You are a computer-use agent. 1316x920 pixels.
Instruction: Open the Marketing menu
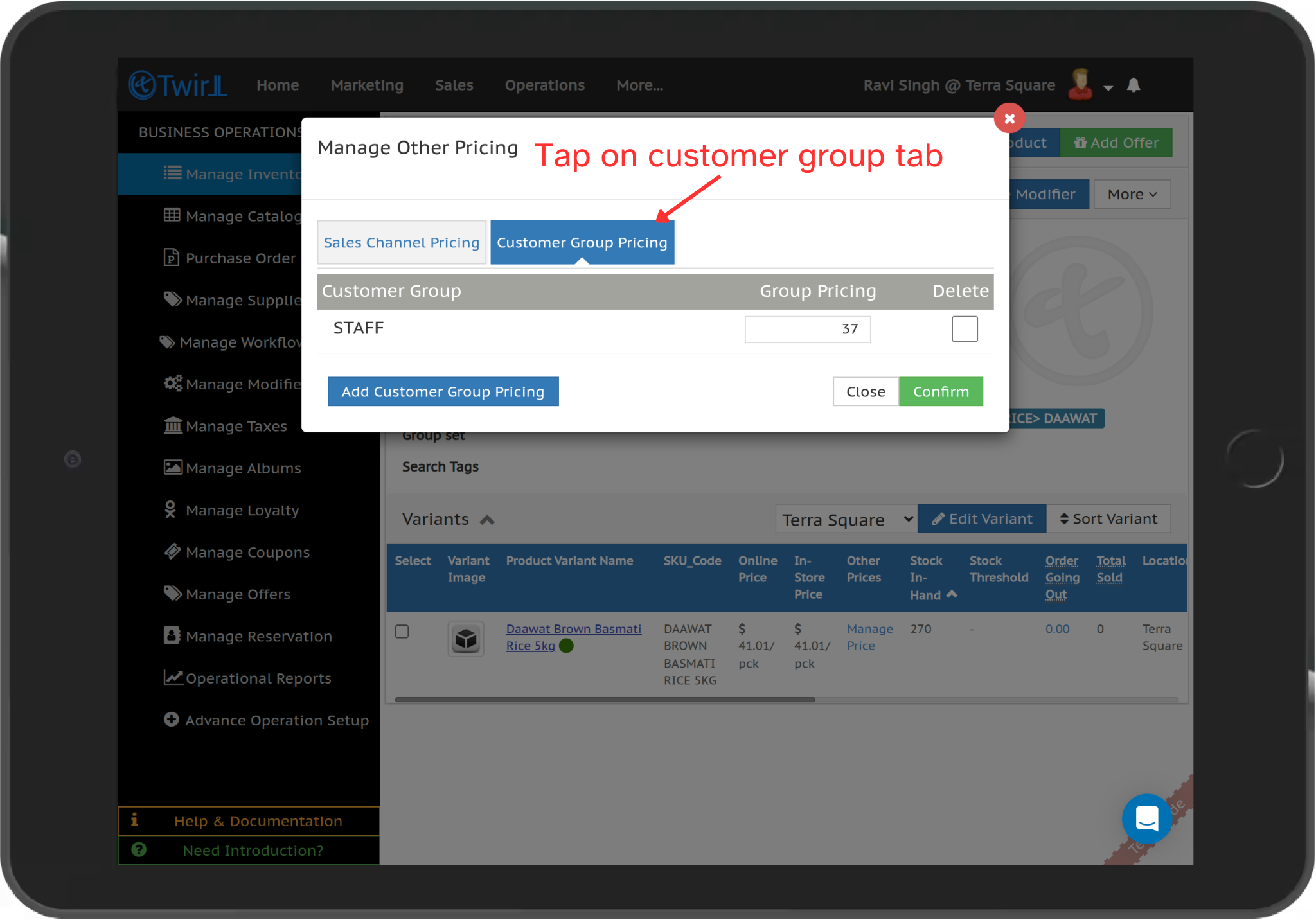coord(367,85)
